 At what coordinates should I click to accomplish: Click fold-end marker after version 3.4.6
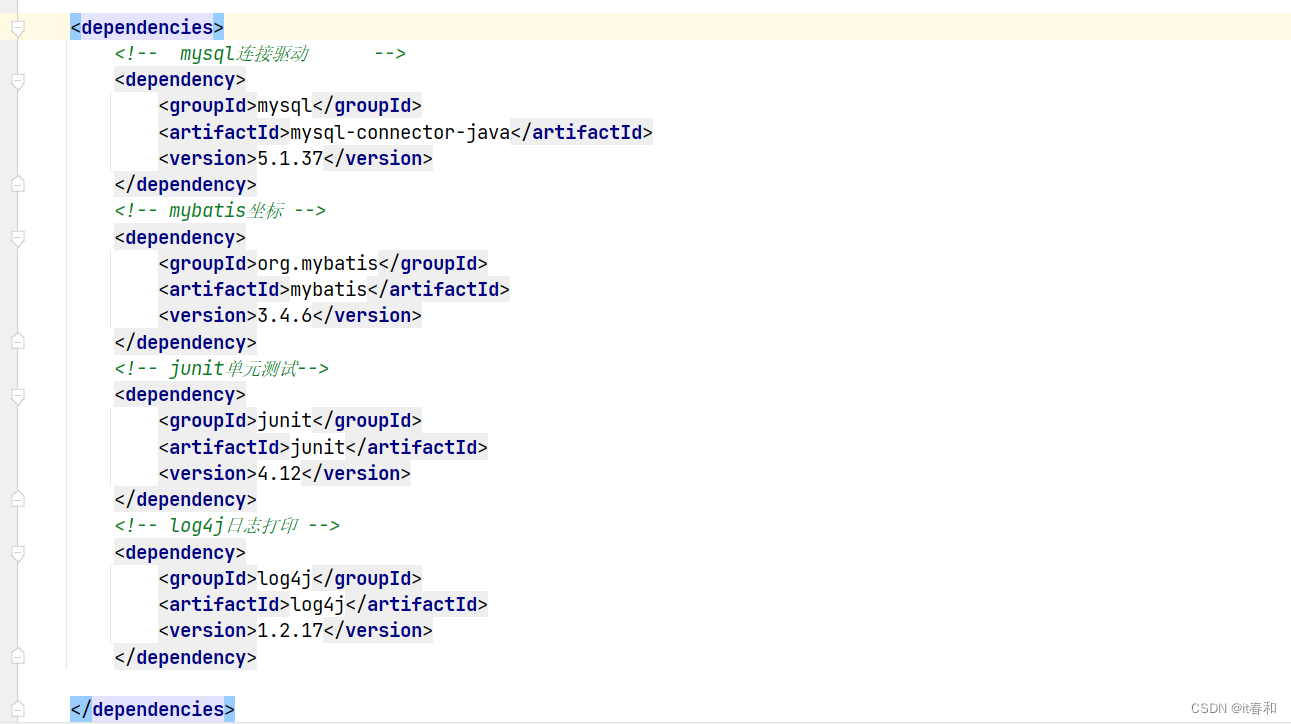click(x=17, y=342)
